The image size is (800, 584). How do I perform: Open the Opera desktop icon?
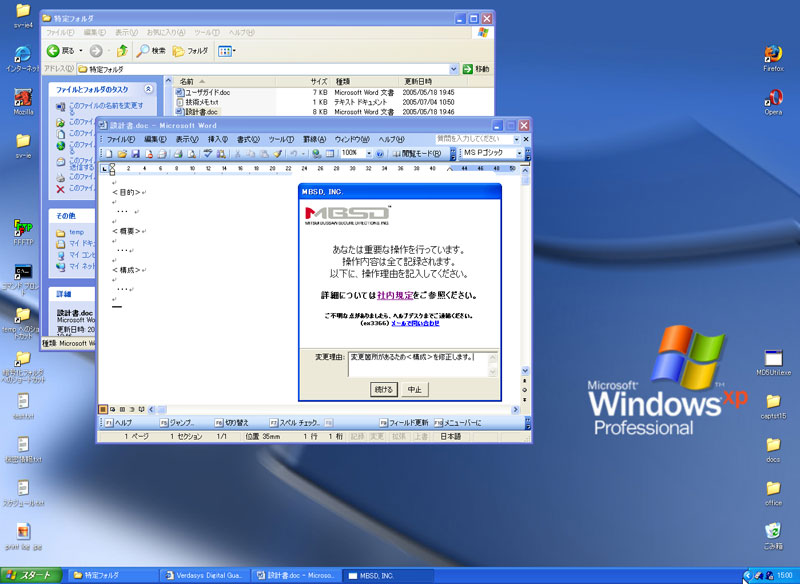773,101
